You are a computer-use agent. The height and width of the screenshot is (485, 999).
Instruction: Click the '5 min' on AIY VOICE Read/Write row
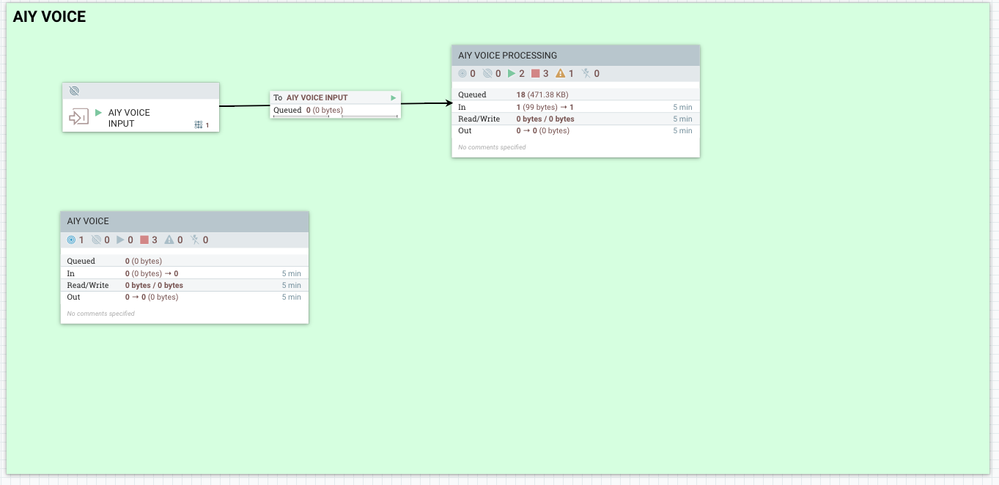291,286
